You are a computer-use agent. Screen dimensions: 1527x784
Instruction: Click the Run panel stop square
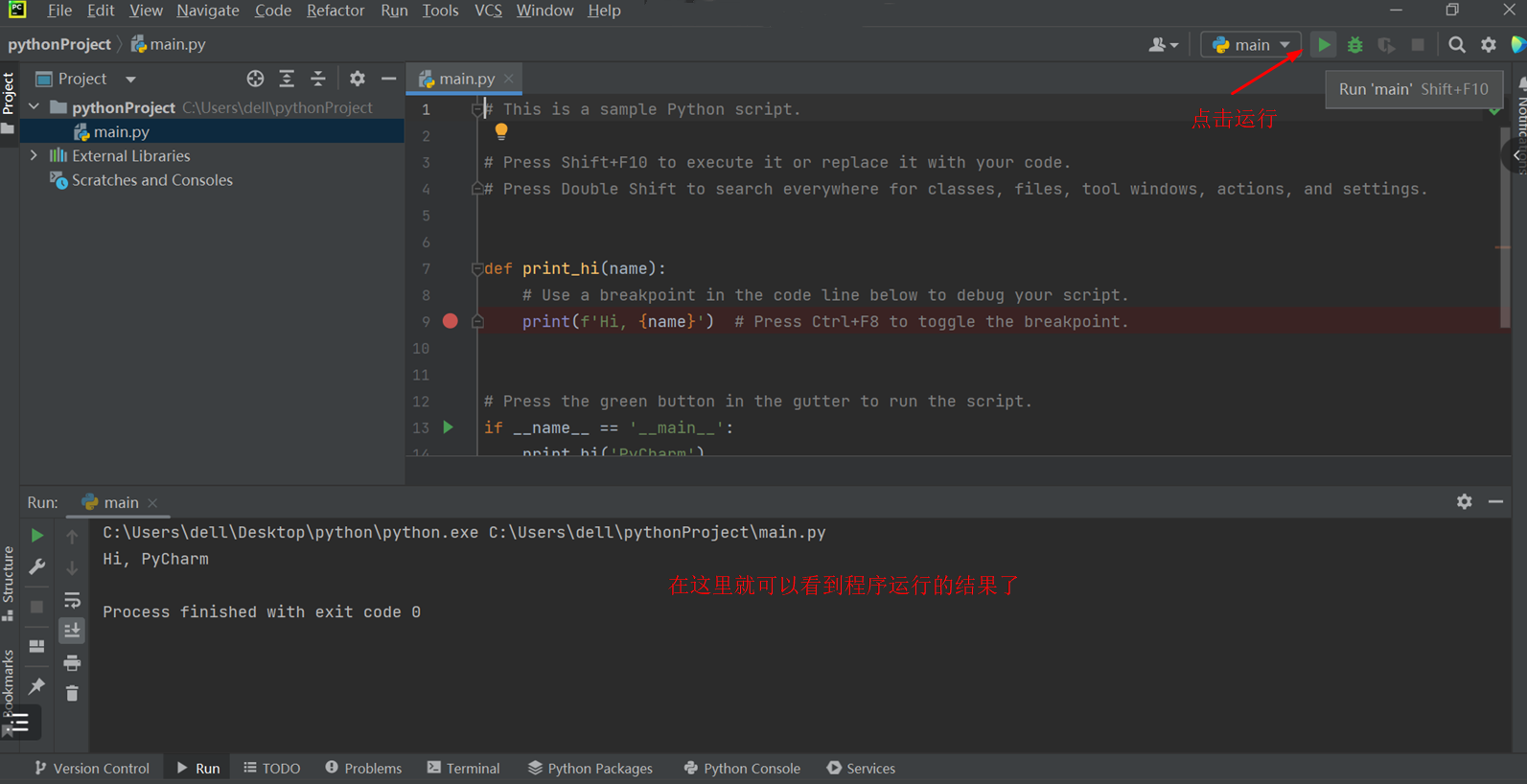36,607
